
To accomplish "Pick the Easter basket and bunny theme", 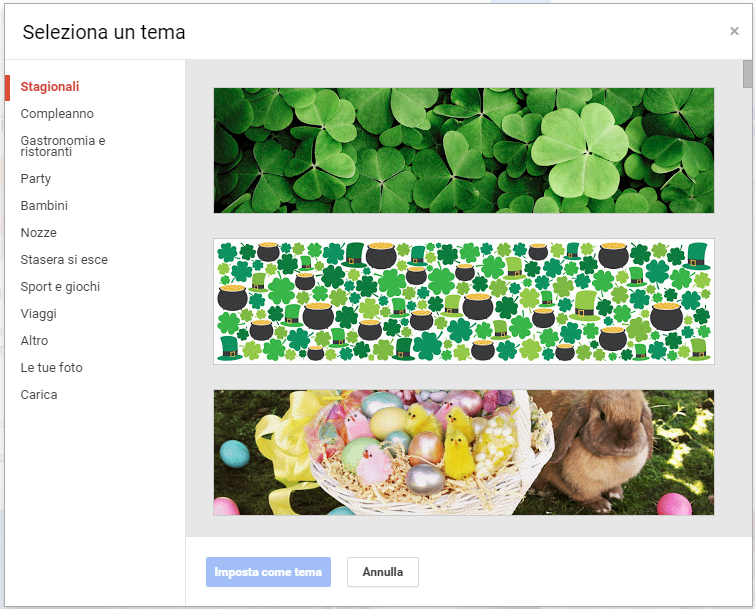I will point(464,453).
